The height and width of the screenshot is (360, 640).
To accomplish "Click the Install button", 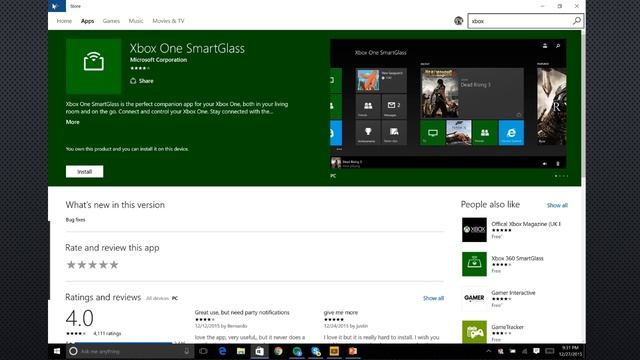I will point(84,171).
